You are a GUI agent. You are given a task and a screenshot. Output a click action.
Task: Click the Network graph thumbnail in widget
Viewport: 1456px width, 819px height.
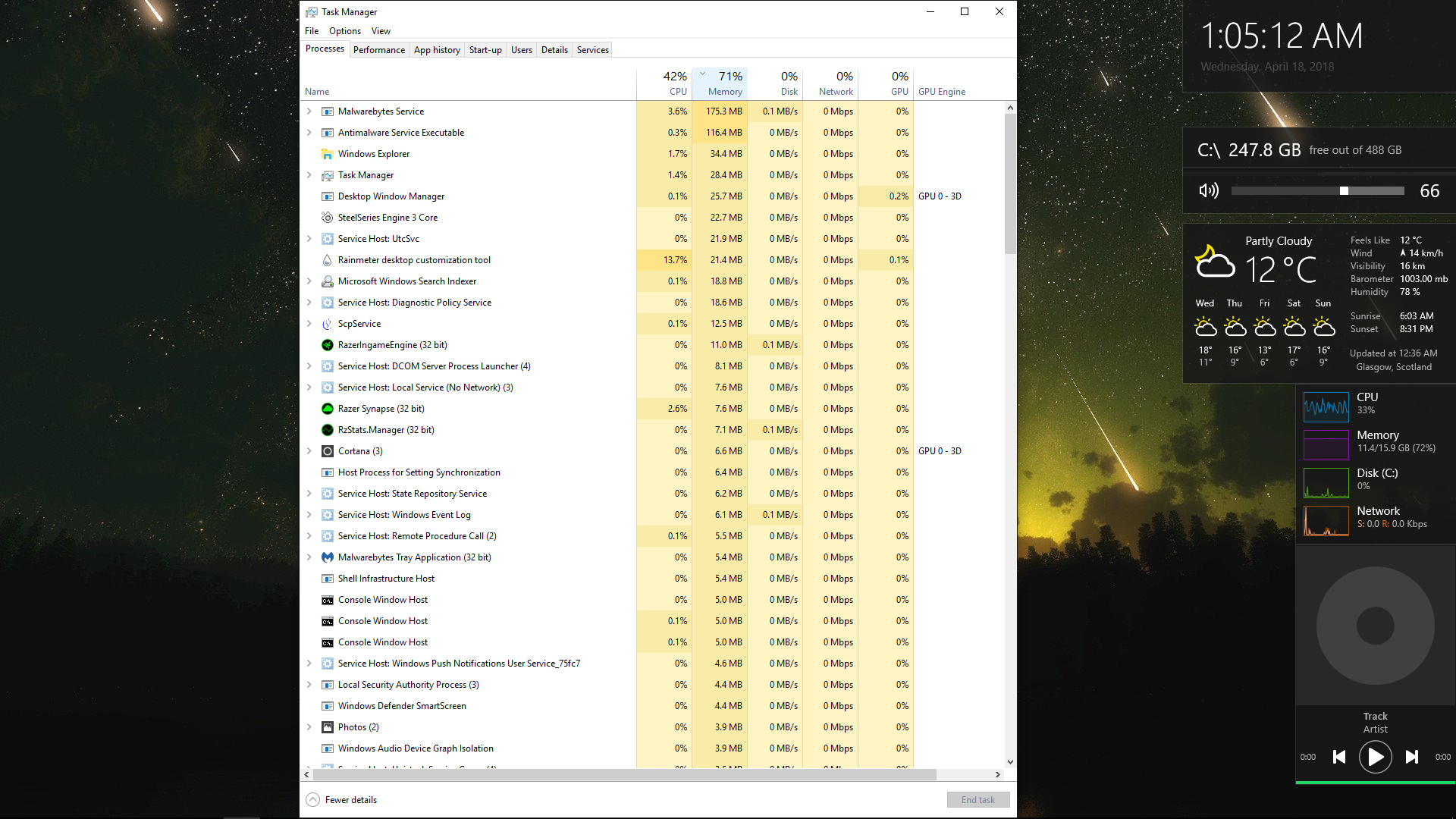point(1326,520)
